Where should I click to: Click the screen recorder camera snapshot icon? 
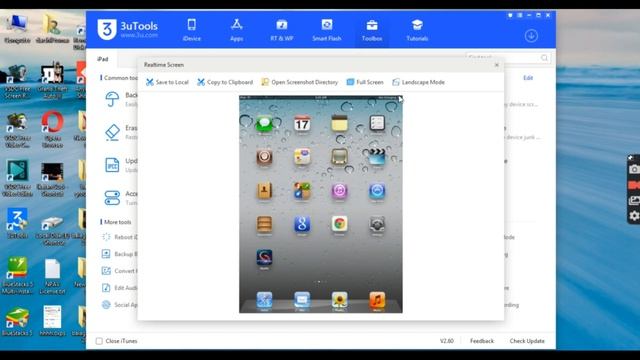coord(634,169)
